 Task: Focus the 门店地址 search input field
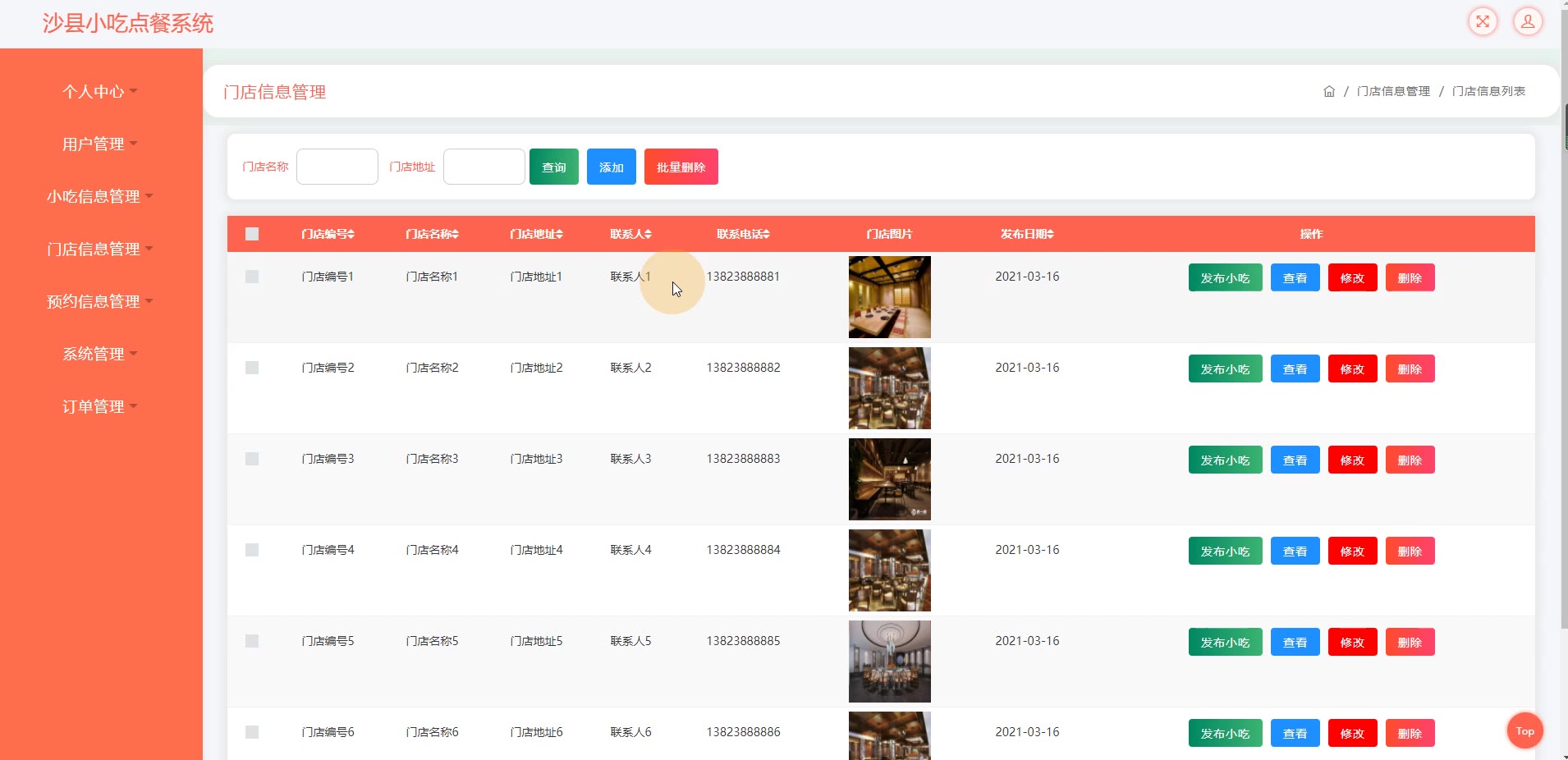click(x=484, y=167)
